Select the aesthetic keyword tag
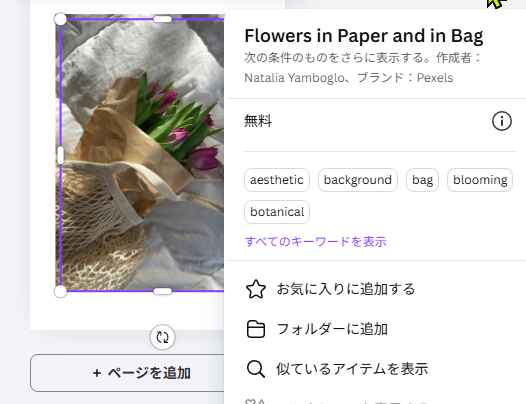Viewport: 526px width, 404px height. tap(277, 180)
